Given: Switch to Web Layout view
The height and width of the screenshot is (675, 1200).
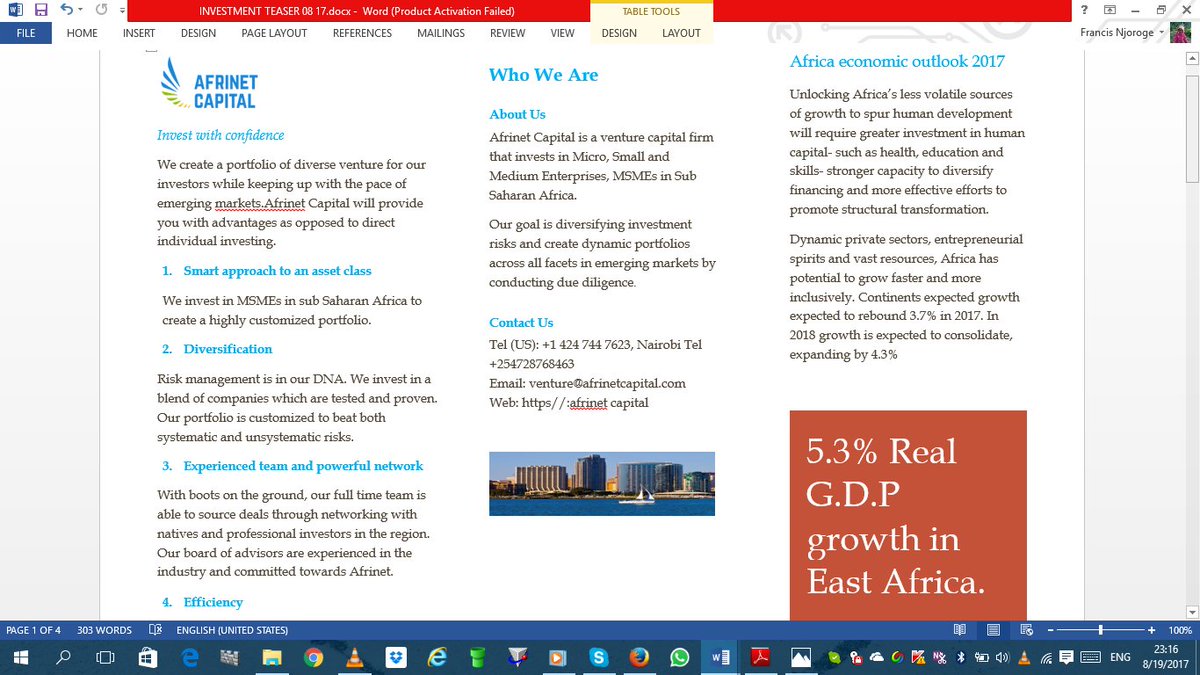Looking at the screenshot, I should [1026, 630].
